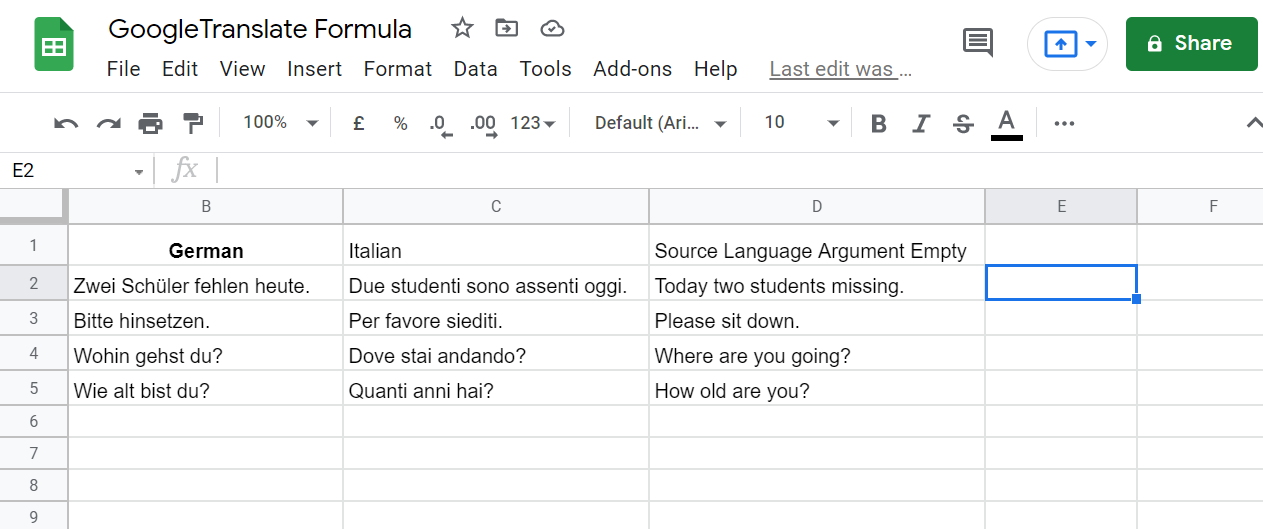This screenshot has width=1263, height=529.
Task: Open comment history speech bubble
Action: tap(977, 43)
